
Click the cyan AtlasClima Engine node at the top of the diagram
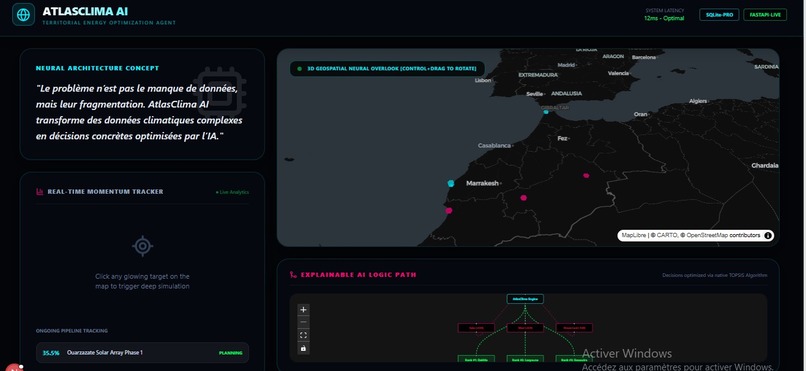(x=525, y=299)
